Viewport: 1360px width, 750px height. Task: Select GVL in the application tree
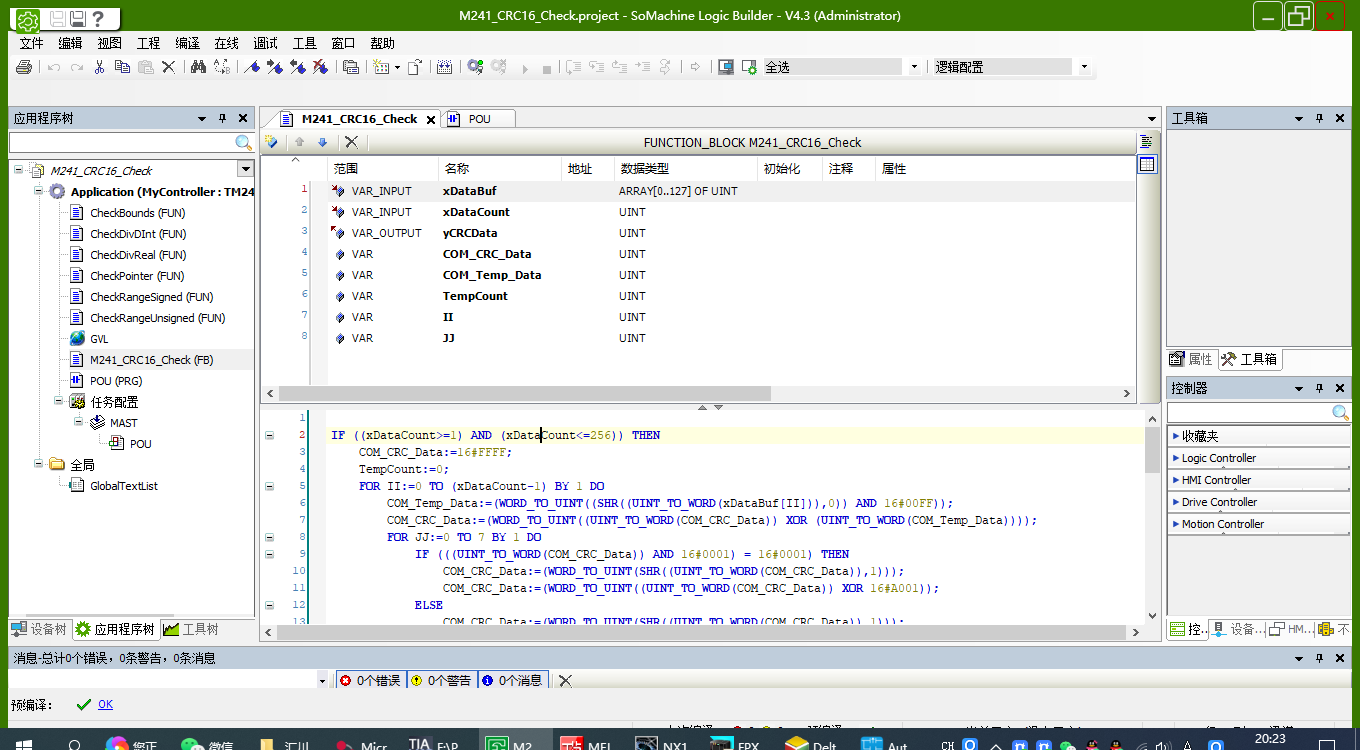(99, 339)
